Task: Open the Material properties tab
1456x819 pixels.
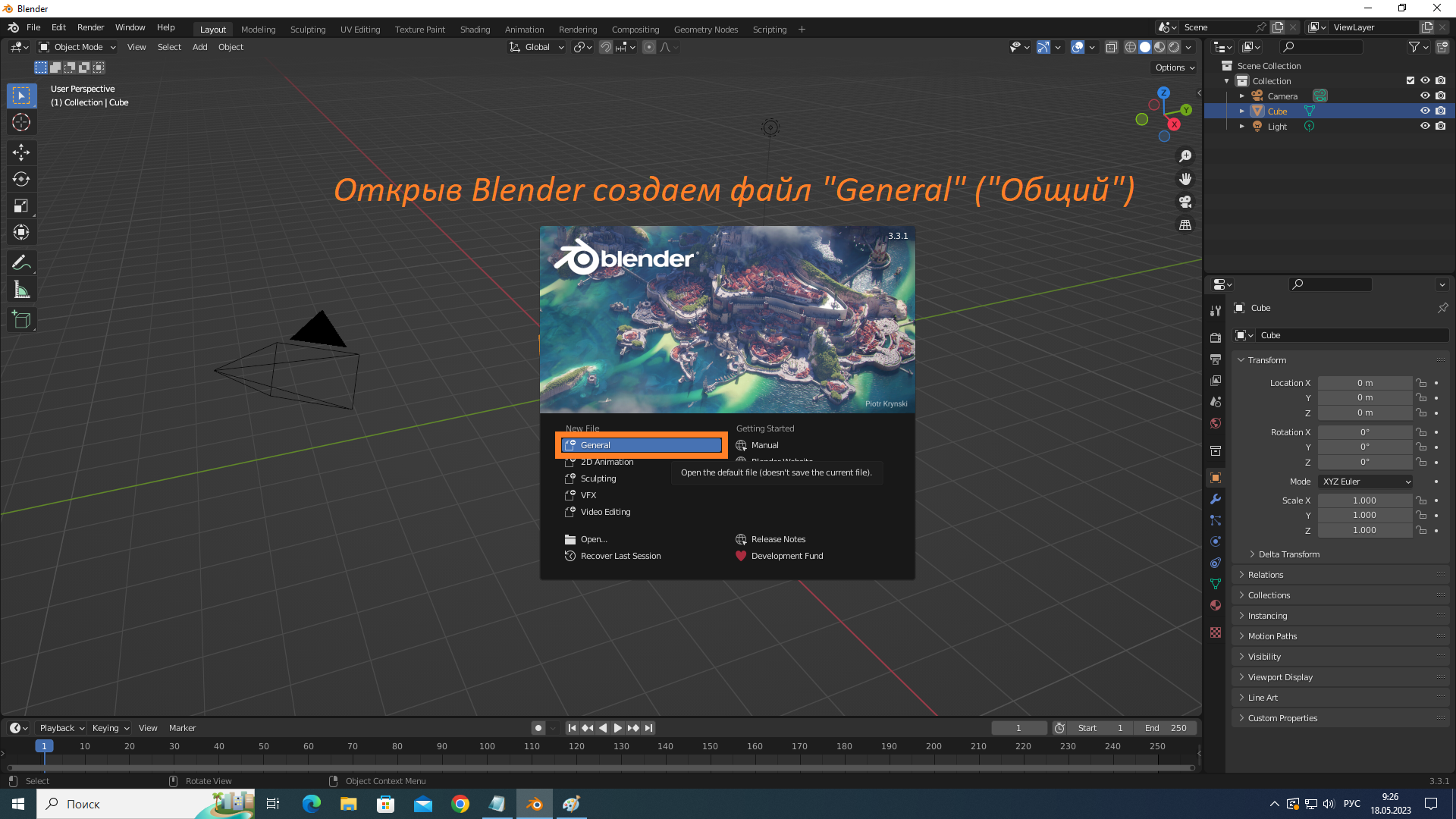Action: point(1216,605)
